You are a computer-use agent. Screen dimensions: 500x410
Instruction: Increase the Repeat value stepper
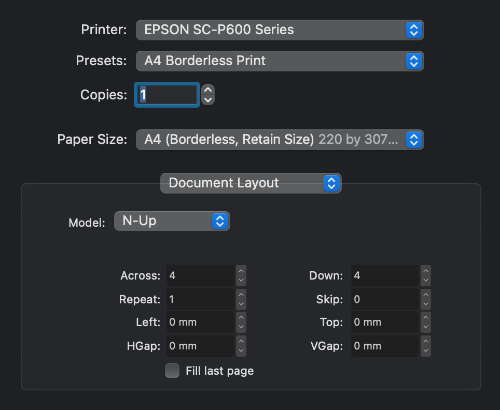(x=241, y=294)
